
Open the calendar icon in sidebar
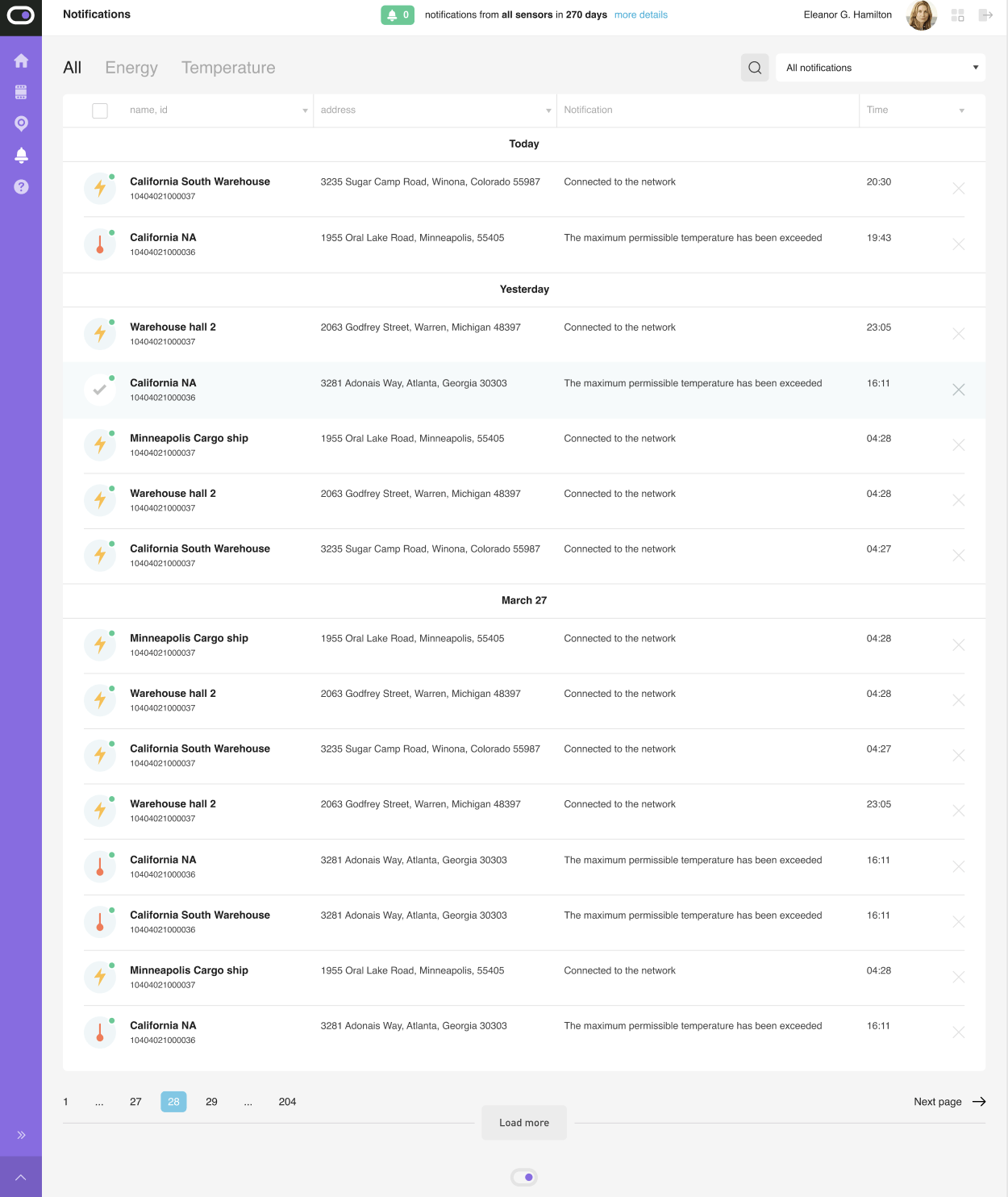click(21, 93)
